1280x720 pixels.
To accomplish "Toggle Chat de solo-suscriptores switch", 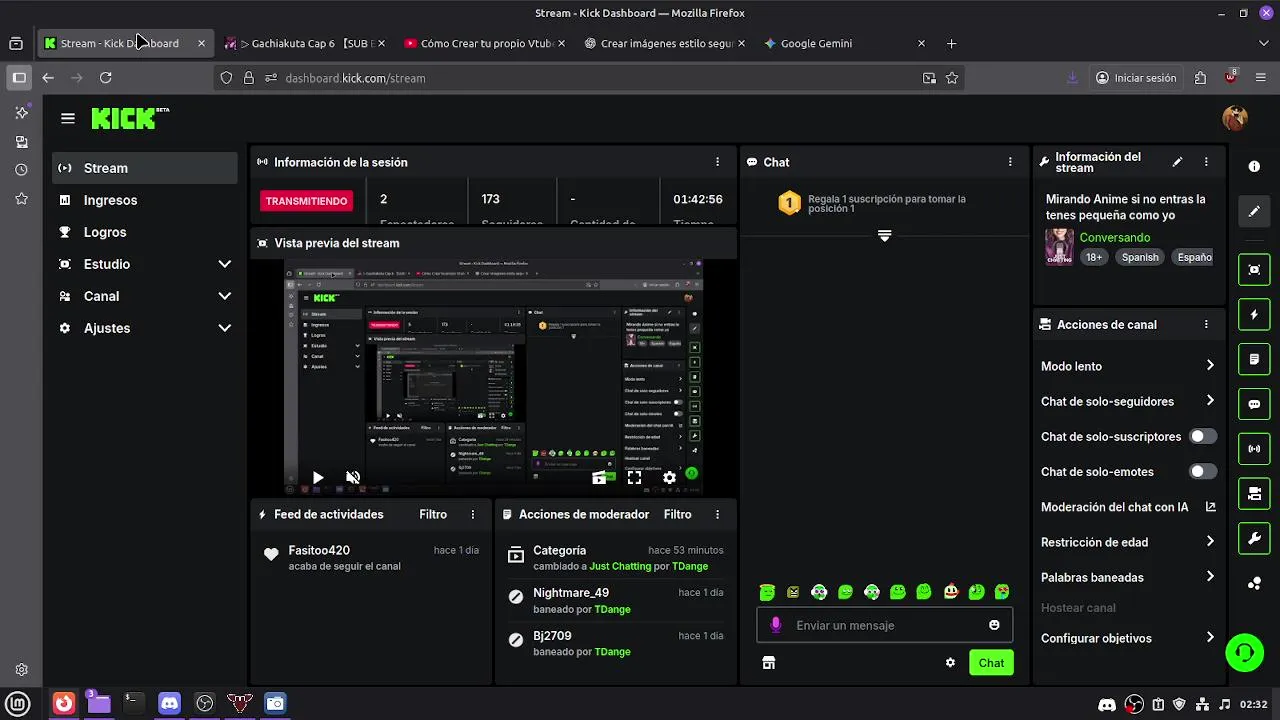I will pyautogui.click(x=1203, y=437).
